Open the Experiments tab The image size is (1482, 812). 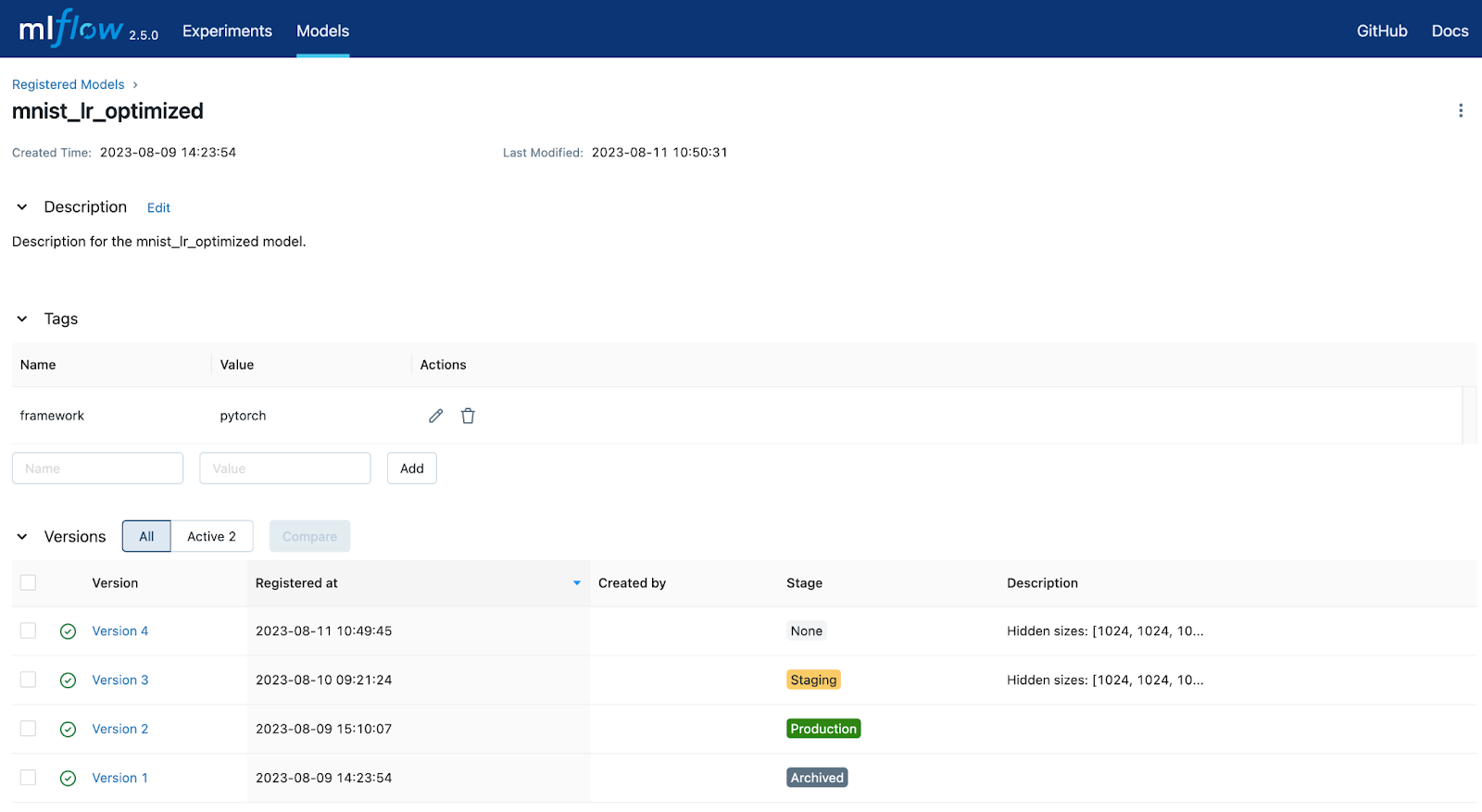(227, 31)
